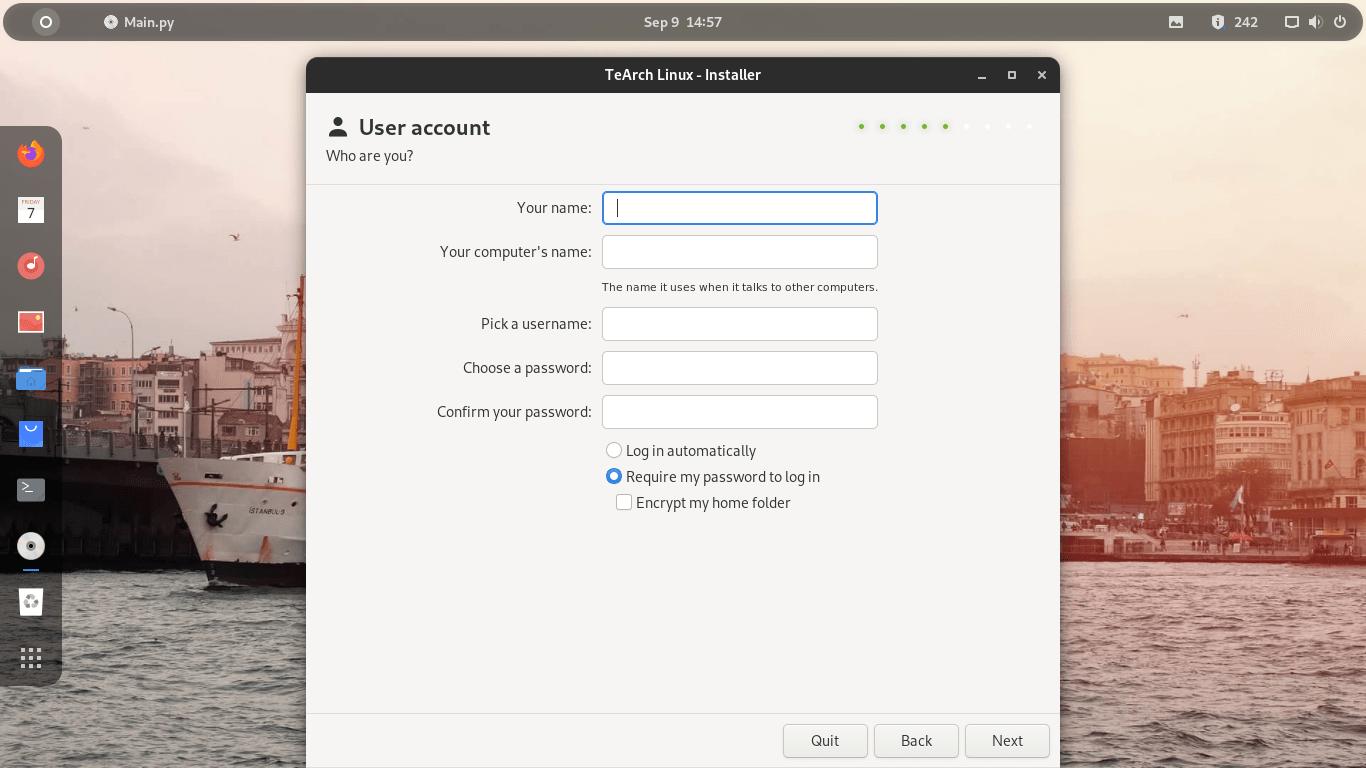1366x768 pixels.
Task: Focus the Your name field
Action: click(x=740, y=208)
